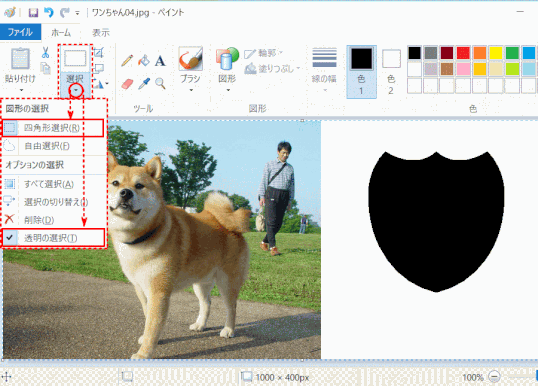The width and height of the screenshot is (538, 386).
Task: Choose 四角形選択(R) menu item
Action: click(x=53, y=128)
